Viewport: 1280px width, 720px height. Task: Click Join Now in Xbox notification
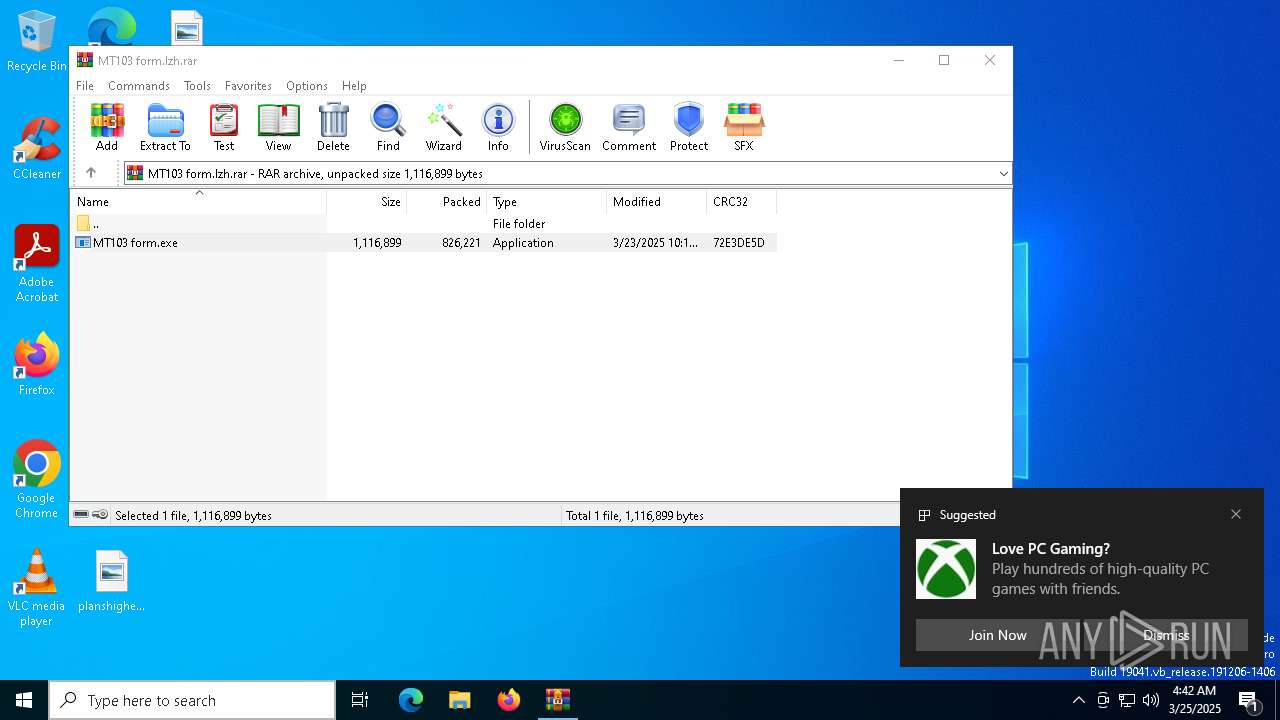point(997,635)
